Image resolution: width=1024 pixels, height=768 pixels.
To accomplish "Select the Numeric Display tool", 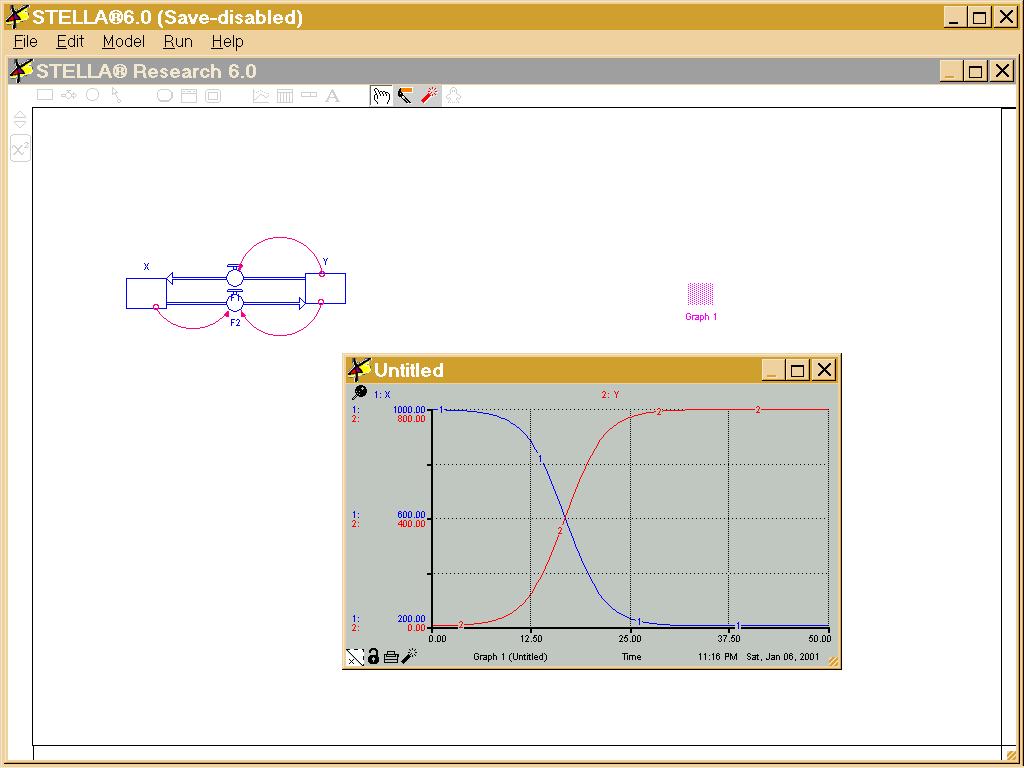I will (x=309, y=95).
